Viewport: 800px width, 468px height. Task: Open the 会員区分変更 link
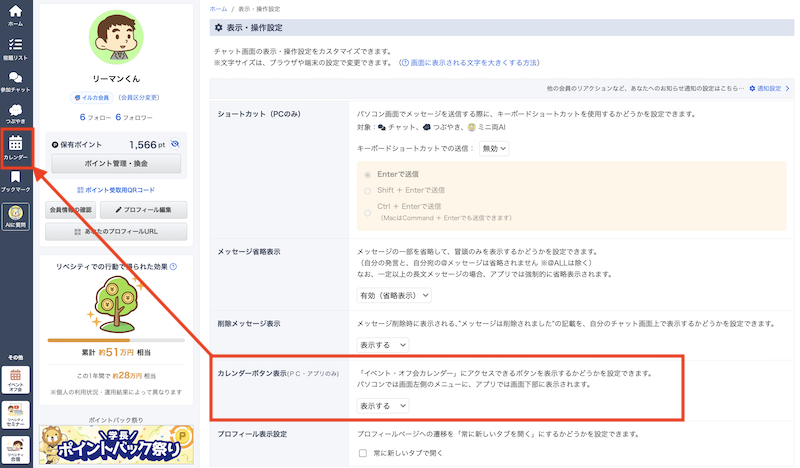[139, 97]
